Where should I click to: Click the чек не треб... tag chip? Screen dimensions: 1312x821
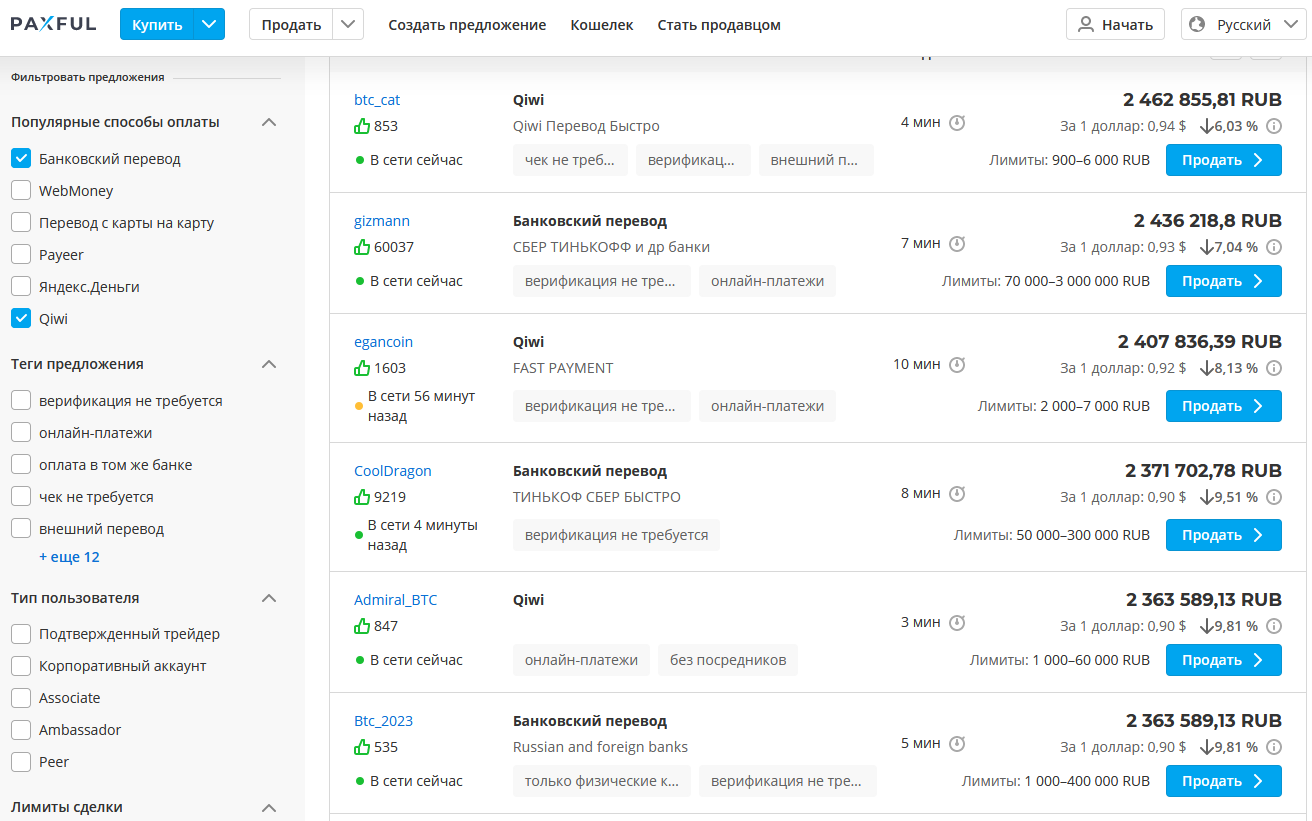click(x=570, y=160)
